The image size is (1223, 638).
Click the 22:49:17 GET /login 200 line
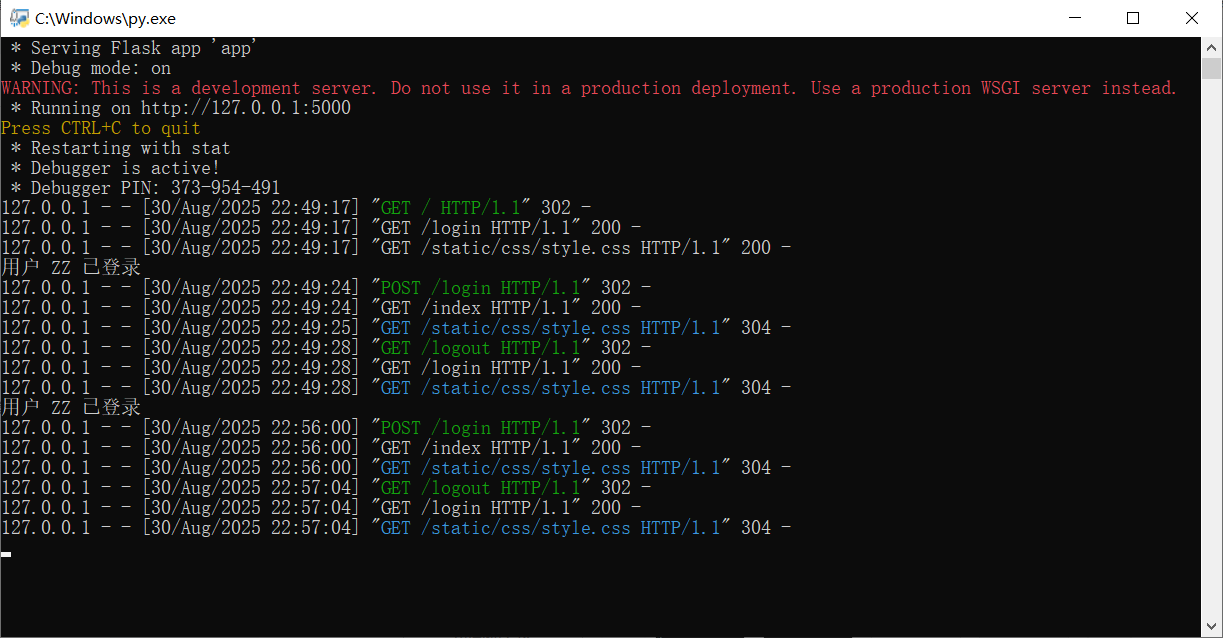click(321, 228)
